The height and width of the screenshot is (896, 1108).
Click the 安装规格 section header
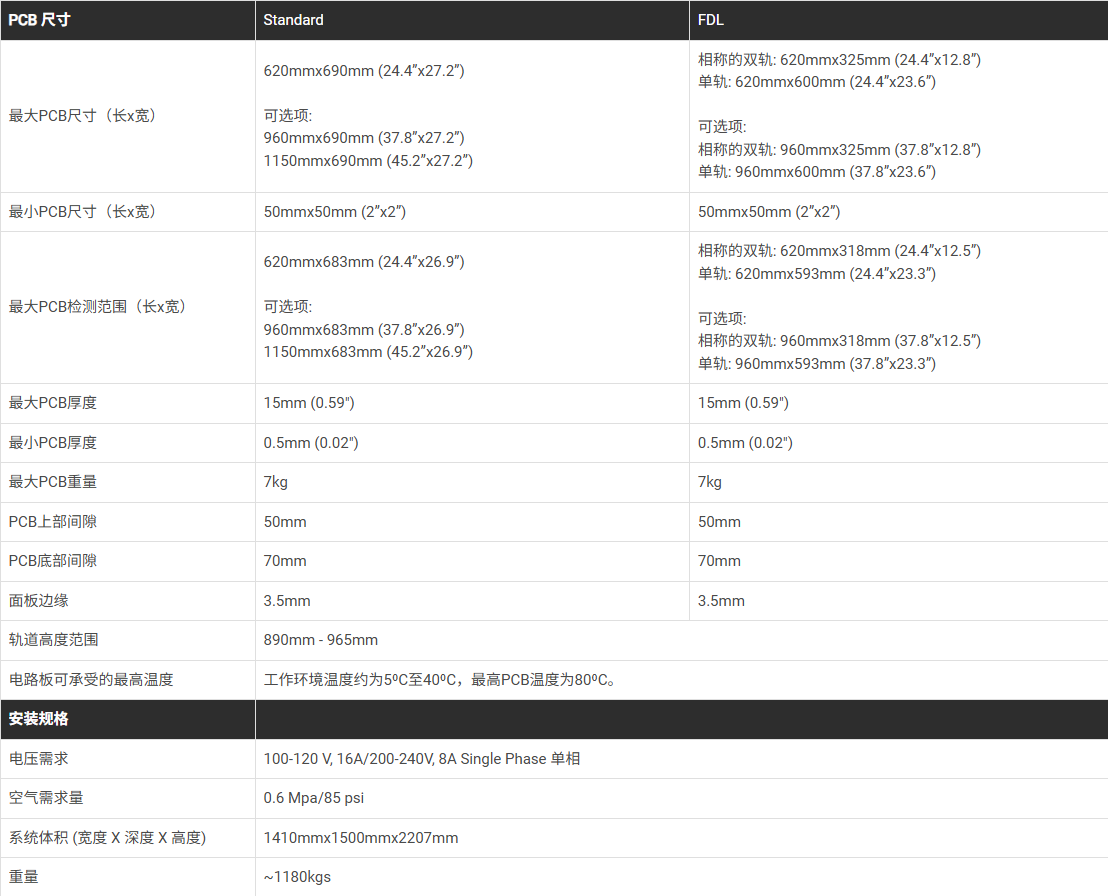pos(39,719)
